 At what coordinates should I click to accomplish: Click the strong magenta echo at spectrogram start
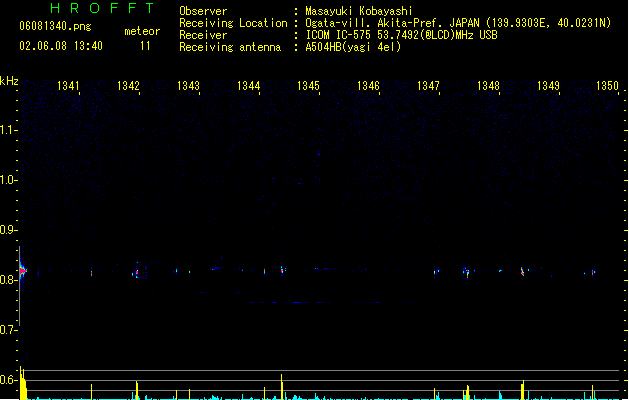(x=22, y=271)
